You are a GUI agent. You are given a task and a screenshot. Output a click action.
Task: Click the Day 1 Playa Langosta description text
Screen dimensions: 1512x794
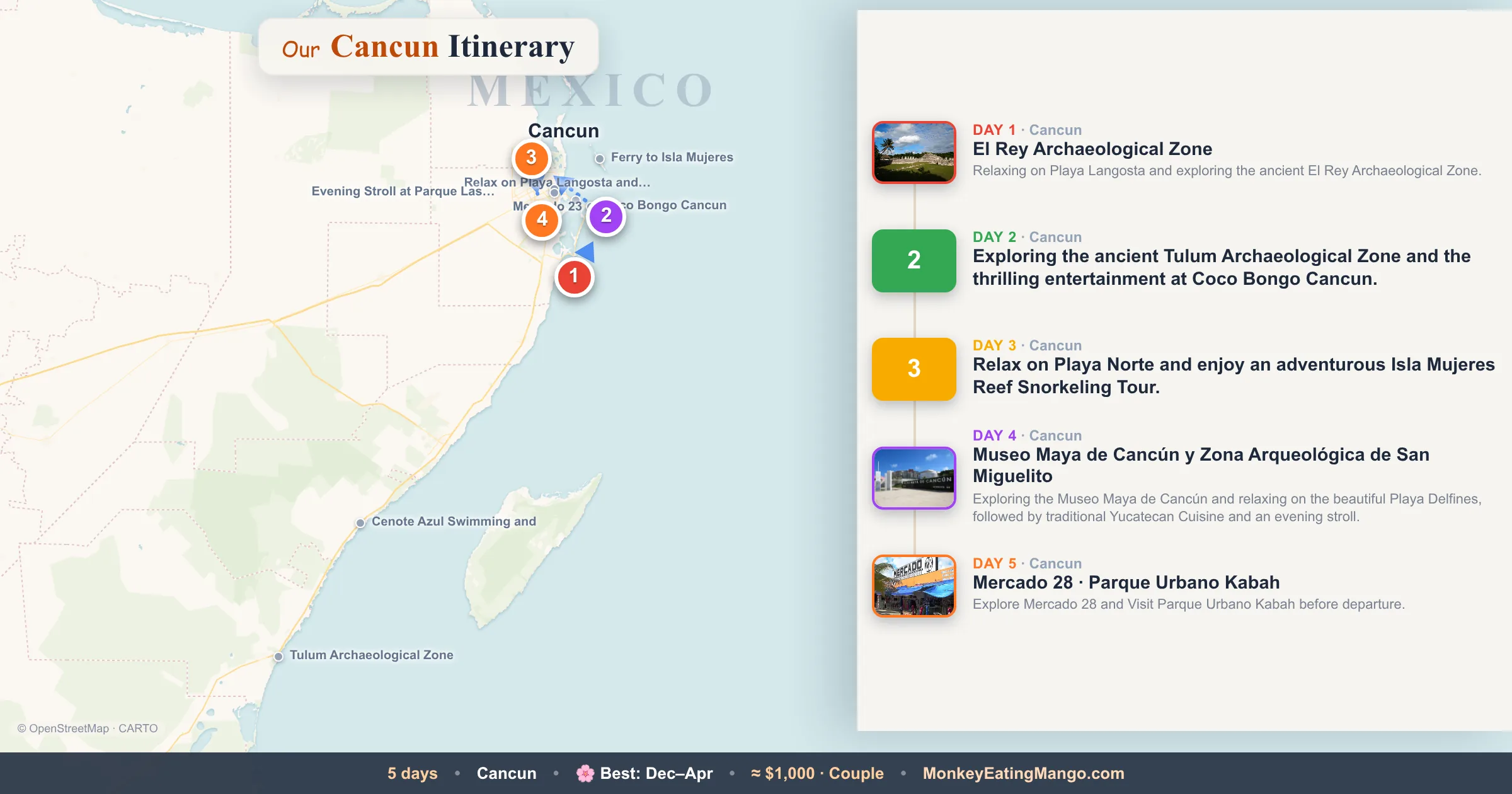[1227, 171]
